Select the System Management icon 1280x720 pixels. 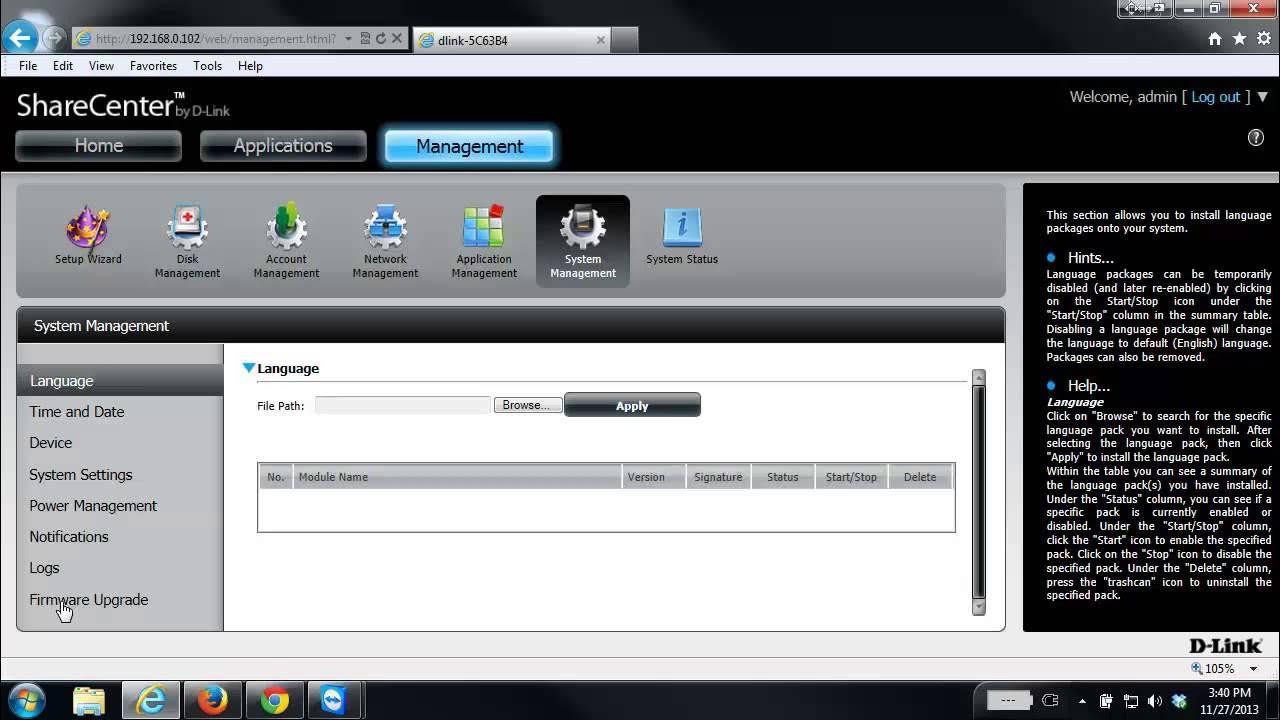pos(583,241)
